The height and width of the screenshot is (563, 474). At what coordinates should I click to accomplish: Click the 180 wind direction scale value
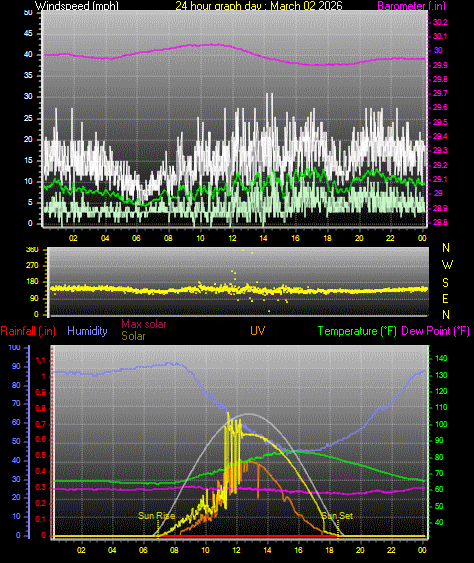[32, 282]
